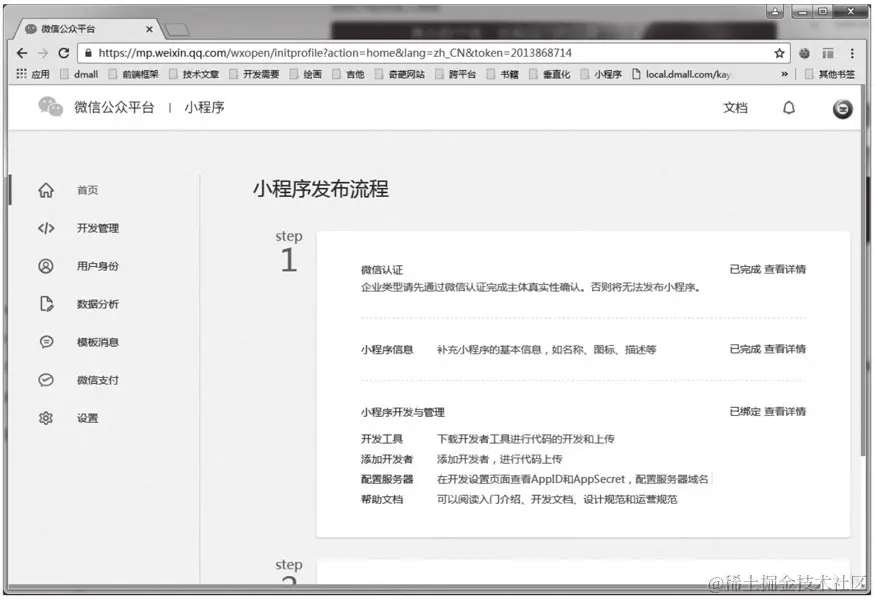Click the account avatar in the top right
The image size is (874, 600).
pos(842,108)
